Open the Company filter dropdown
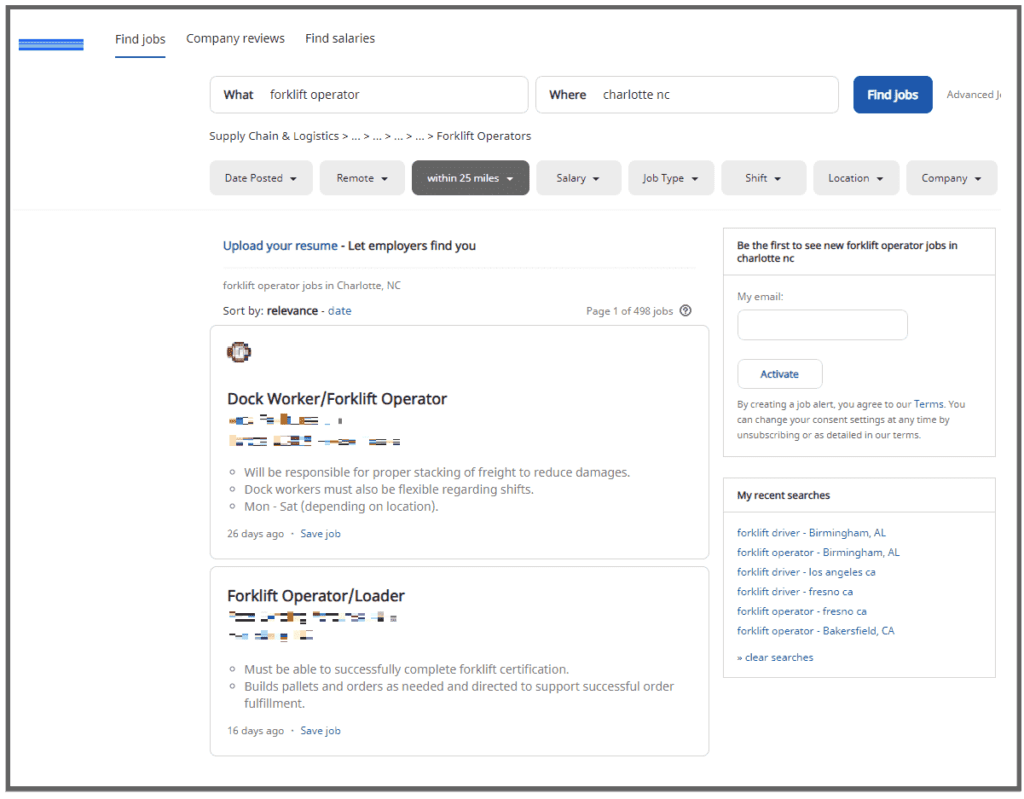The image size is (1024, 799). pos(951,178)
